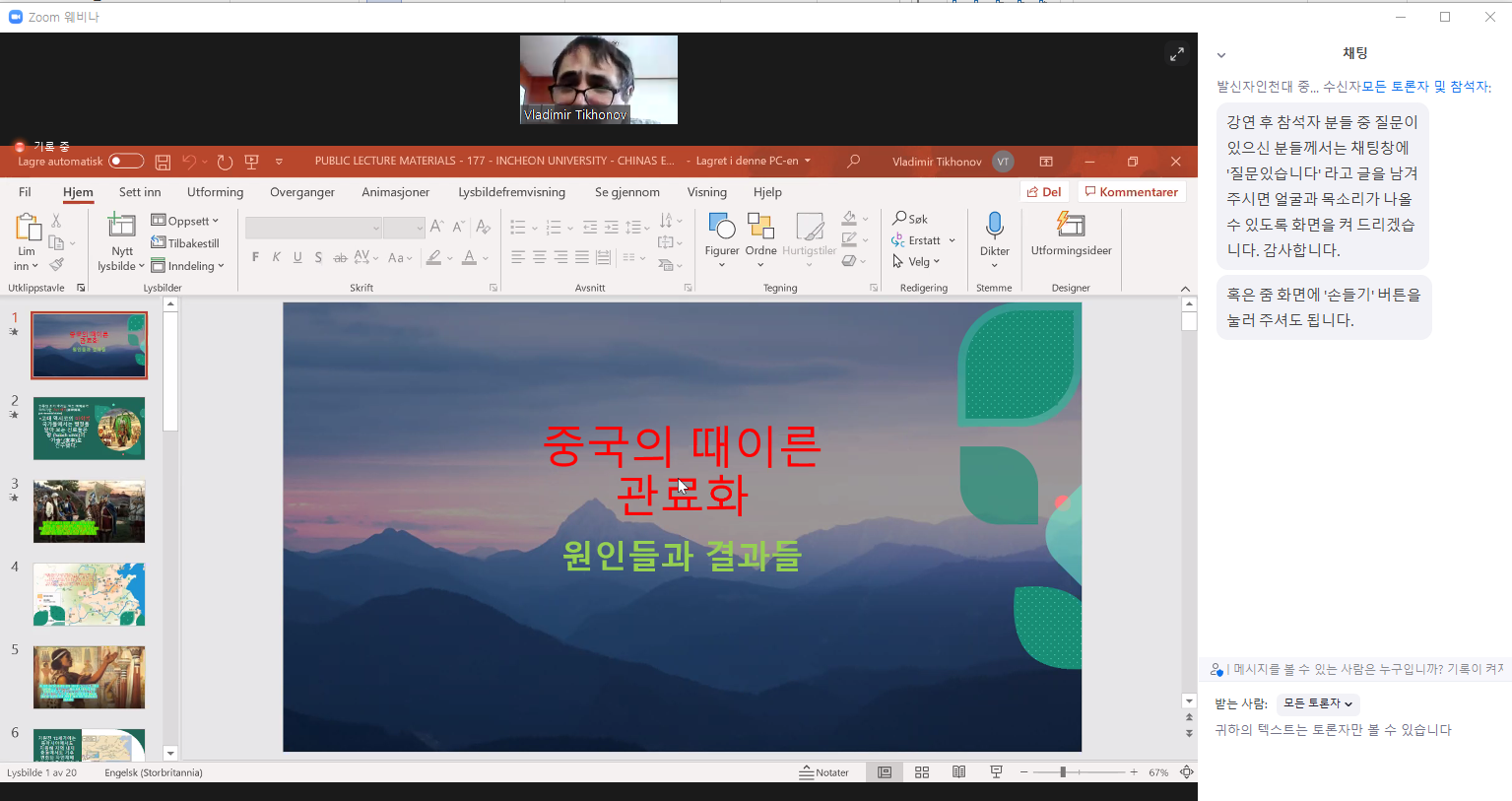Image resolution: width=1512 pixels, height=801 pixels.
Task: Switch to Utforming tab
Action: [215, 192]
